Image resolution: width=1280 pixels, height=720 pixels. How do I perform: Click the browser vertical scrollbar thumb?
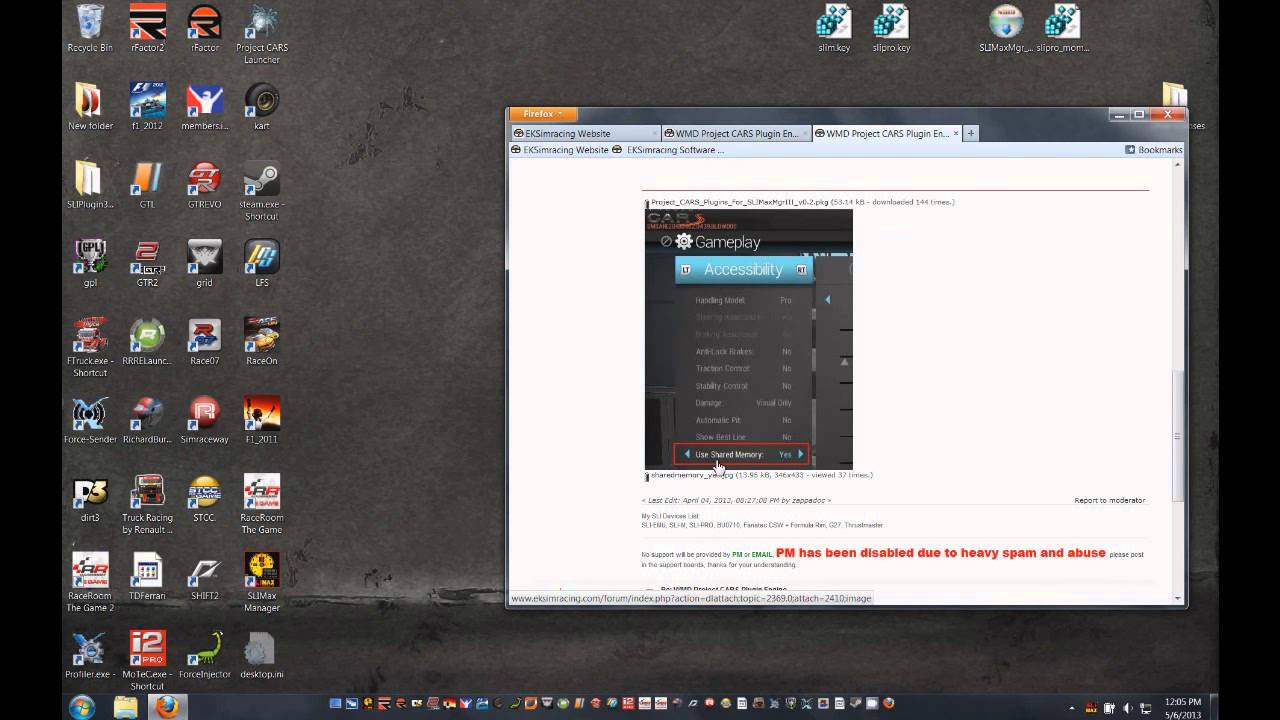point(1179,436)
